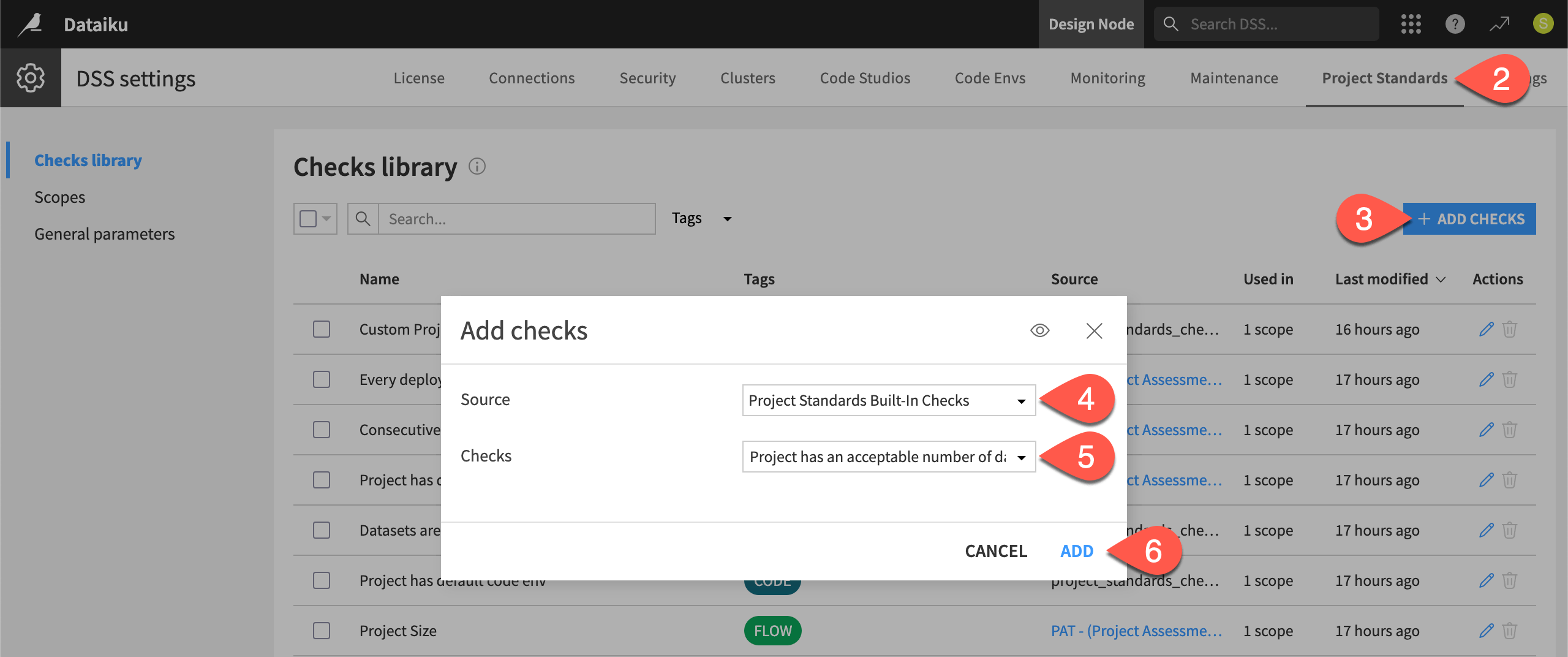1568x657 pixels.
Task: Open the Source dropdown in Add checks dialog
Action: click(887, 400)
